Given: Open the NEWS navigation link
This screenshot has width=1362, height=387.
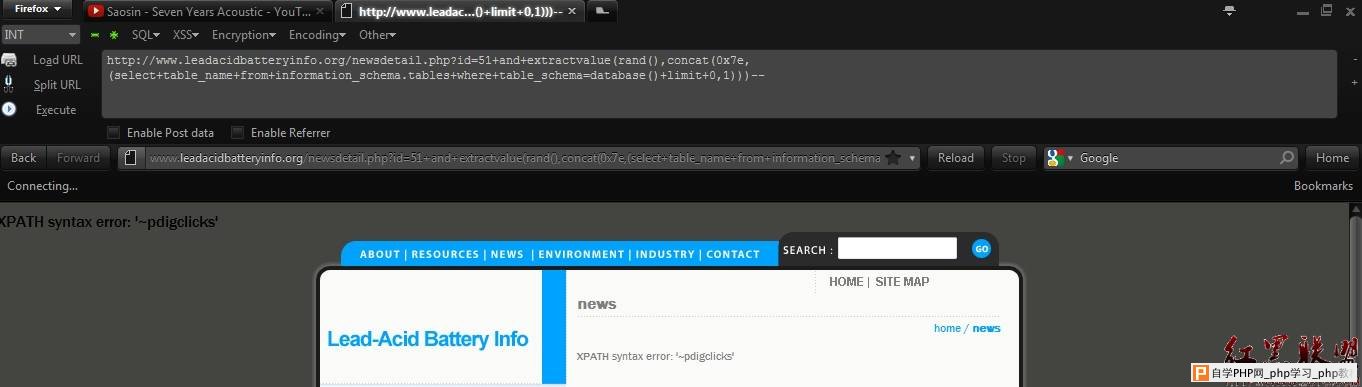Looking at the screenshot, I should pos(507,254).
